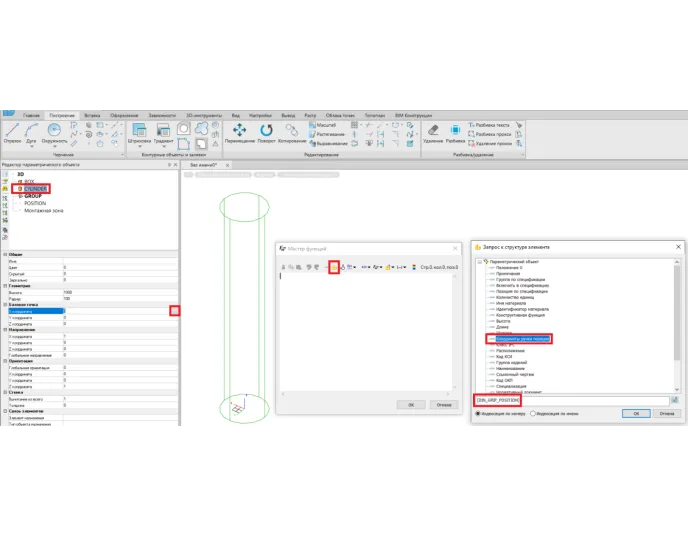Screen dimensions: 688x537
Task: Select highlighted Координаты ручки позиции tree item
Action: pos(523,339)
